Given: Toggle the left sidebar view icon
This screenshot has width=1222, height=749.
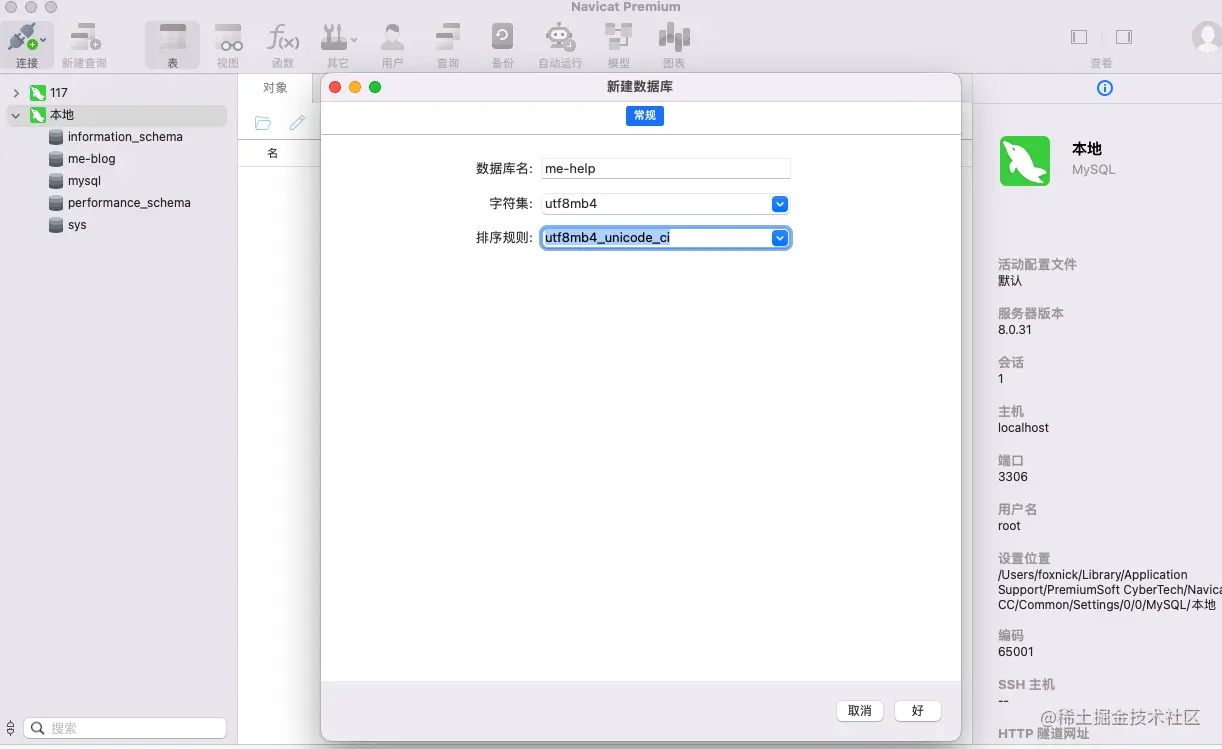Looking at the screenshot, I should [x=1079, y=37].
